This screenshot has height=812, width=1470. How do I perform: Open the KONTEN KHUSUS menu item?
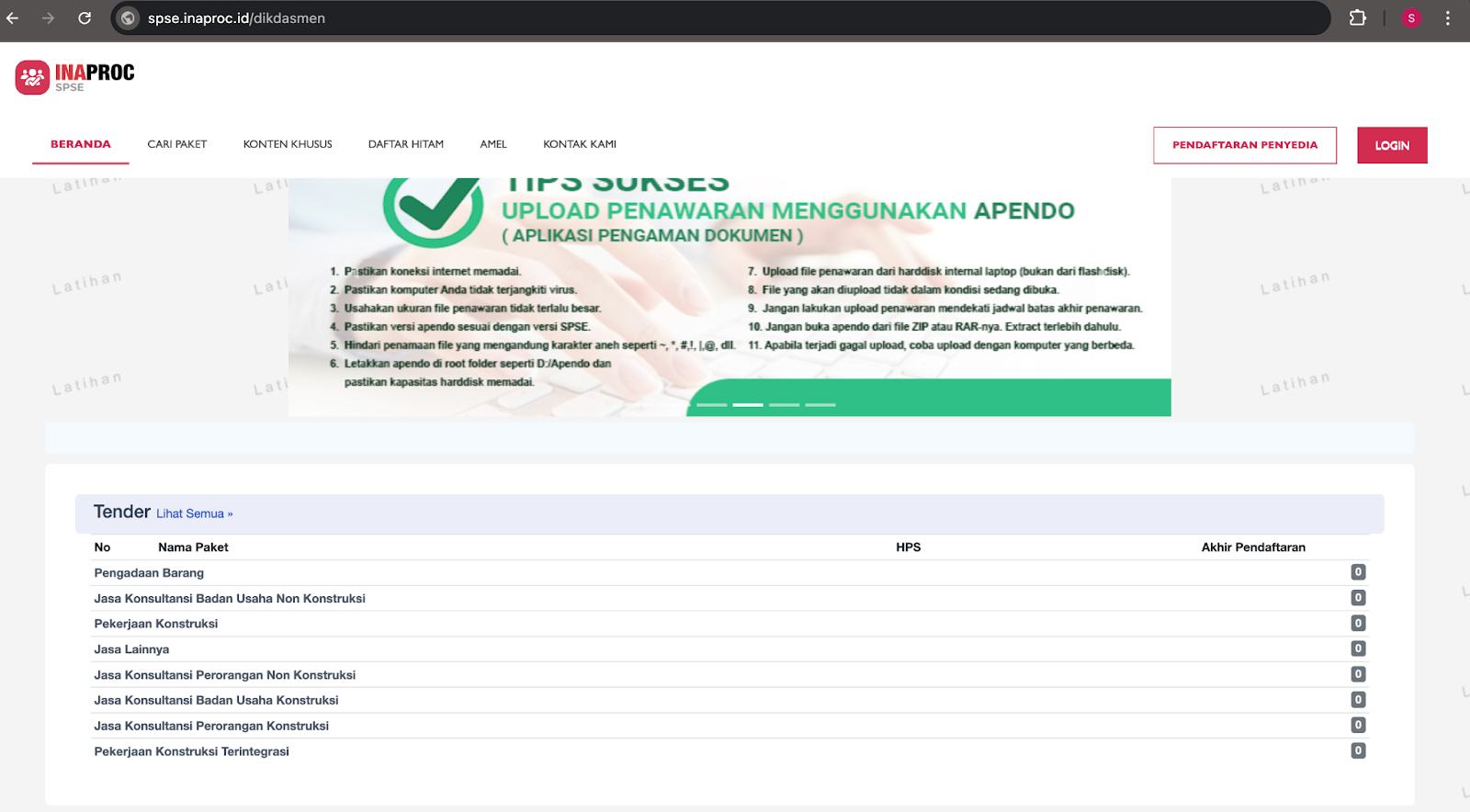pyautogui.click(x=288, y=144)
